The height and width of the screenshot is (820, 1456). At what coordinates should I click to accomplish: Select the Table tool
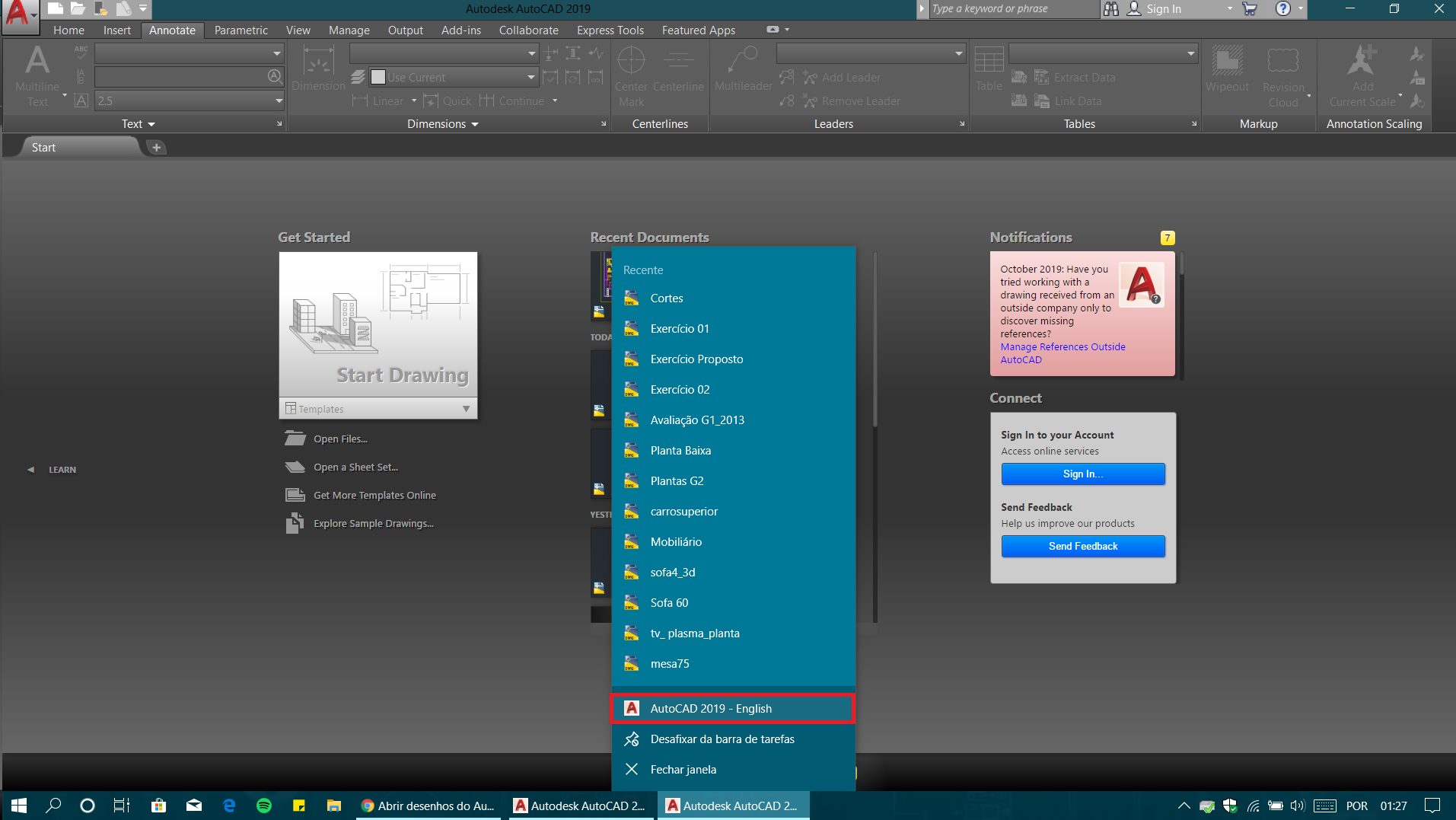(989, 69)
